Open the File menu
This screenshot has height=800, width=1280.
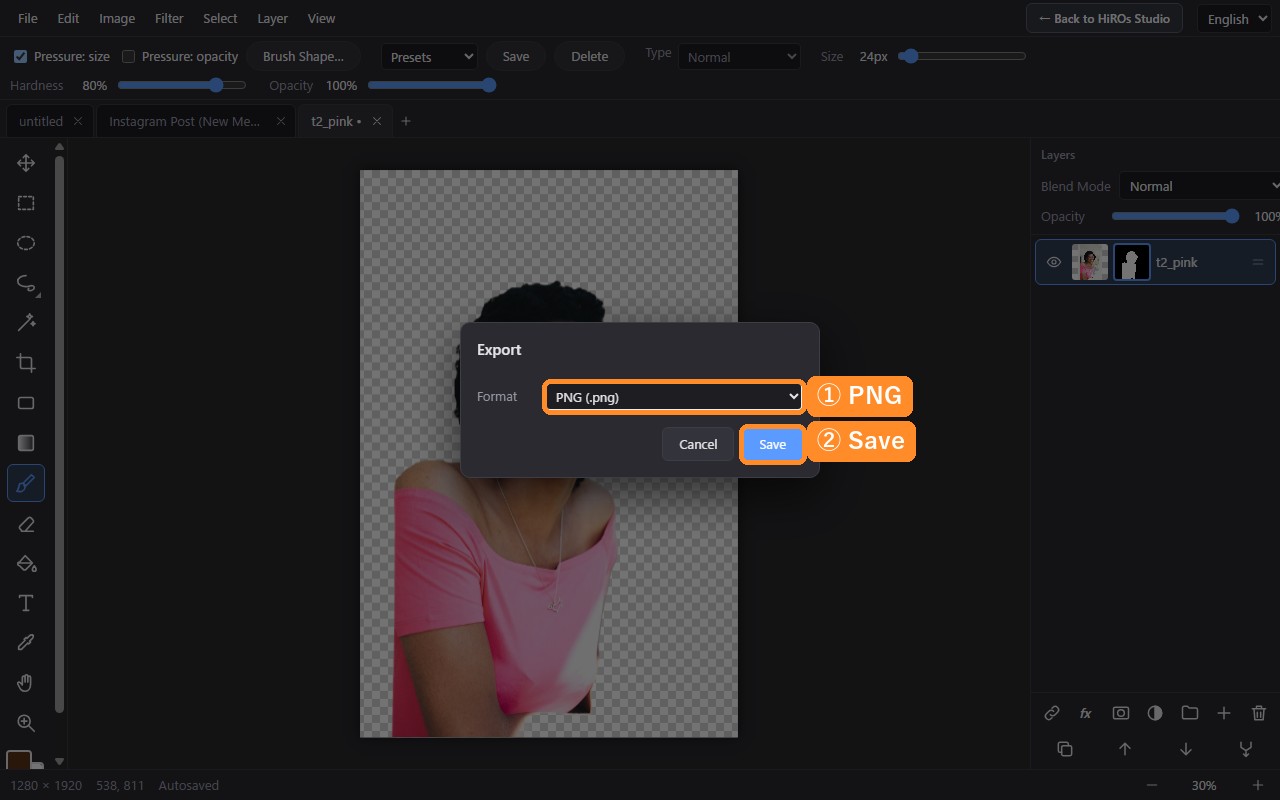28,18
